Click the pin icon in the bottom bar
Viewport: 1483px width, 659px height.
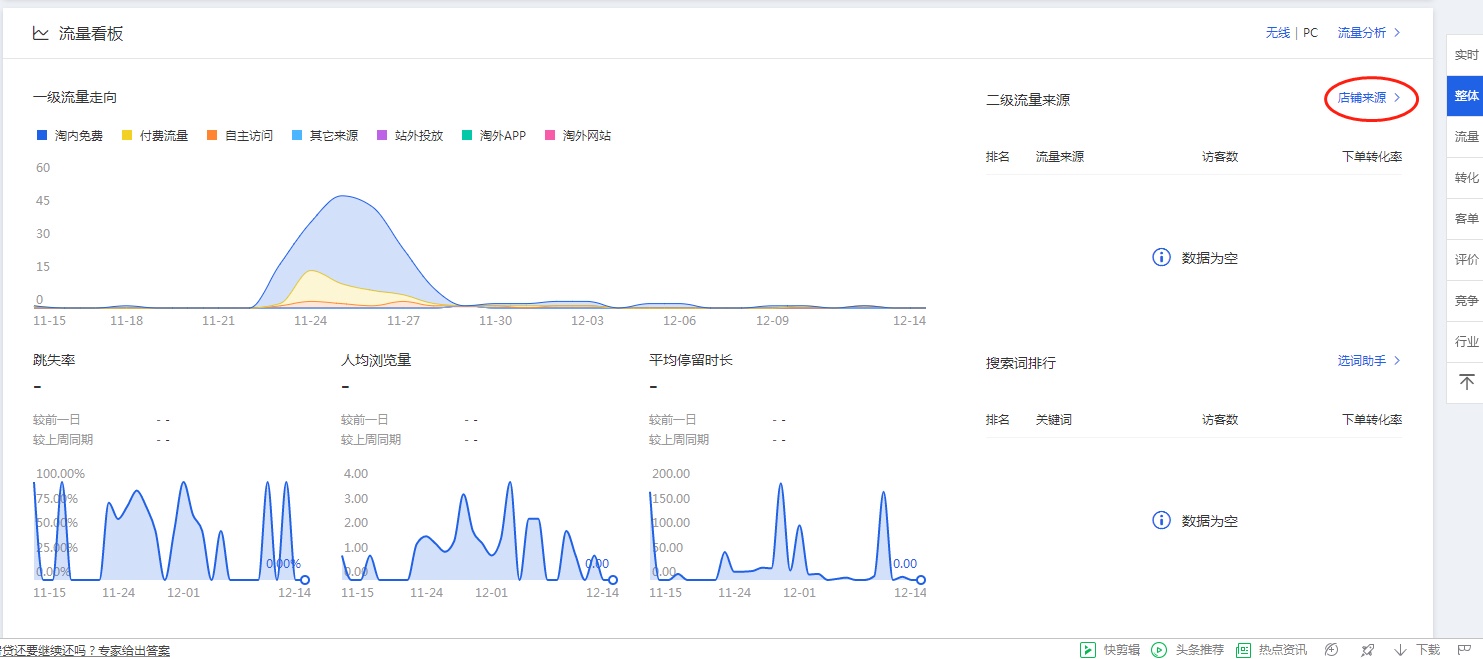click(1368, 649)
